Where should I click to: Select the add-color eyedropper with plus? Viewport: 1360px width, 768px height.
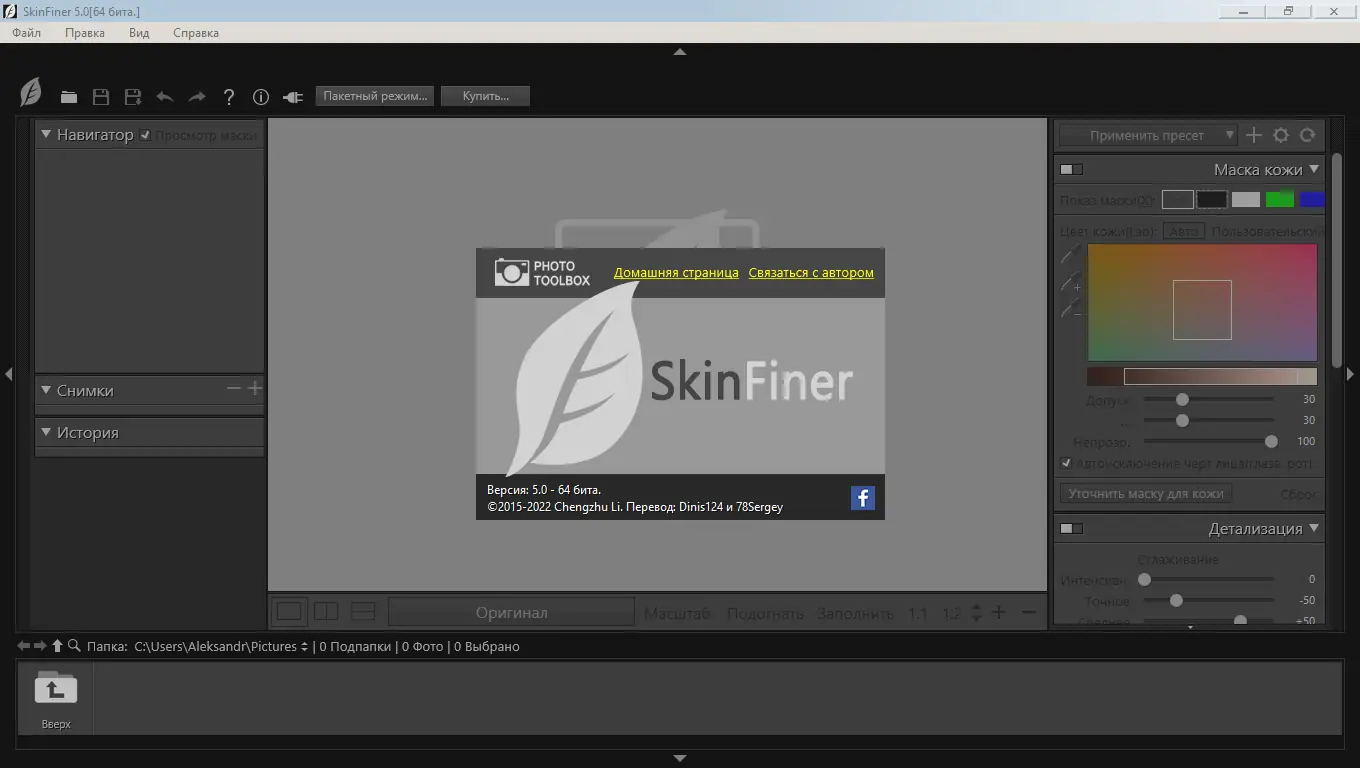click(x=1071, y=283)
